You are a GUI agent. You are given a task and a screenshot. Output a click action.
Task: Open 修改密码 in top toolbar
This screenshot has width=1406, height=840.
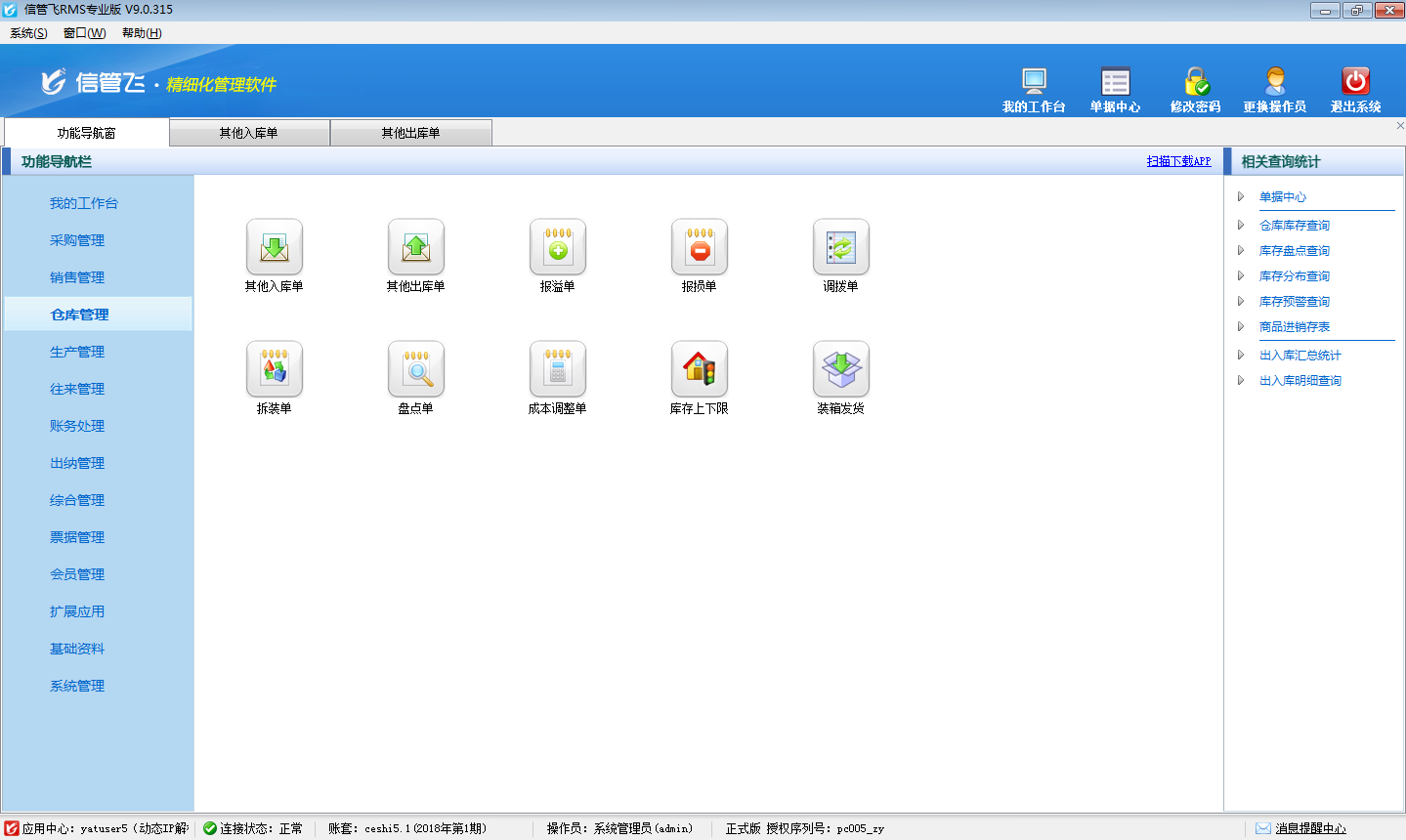tap(1195, 82)
